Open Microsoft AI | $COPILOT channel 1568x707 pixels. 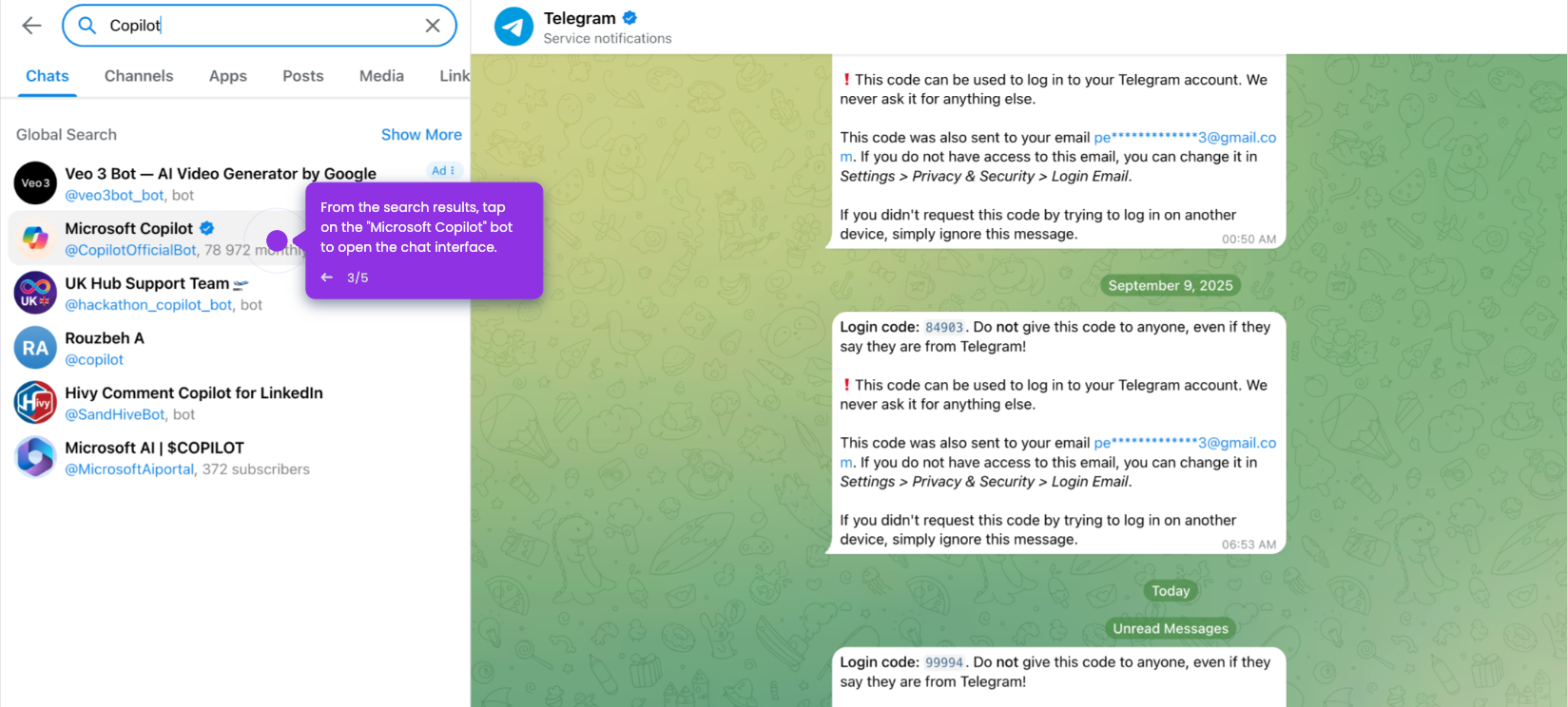tap(236, 457)
